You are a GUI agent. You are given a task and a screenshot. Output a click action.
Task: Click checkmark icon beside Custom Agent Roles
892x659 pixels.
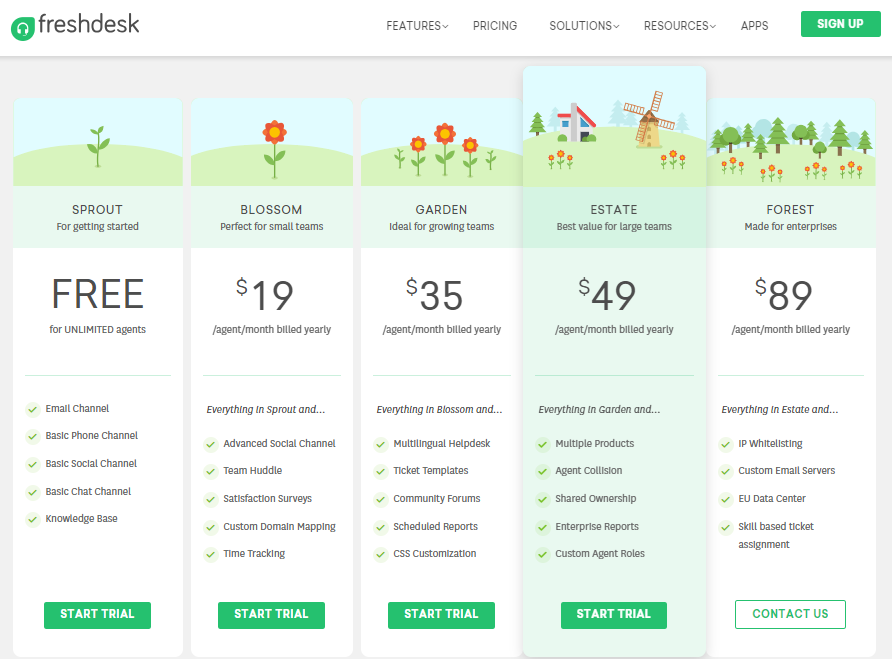click(543, 554)
